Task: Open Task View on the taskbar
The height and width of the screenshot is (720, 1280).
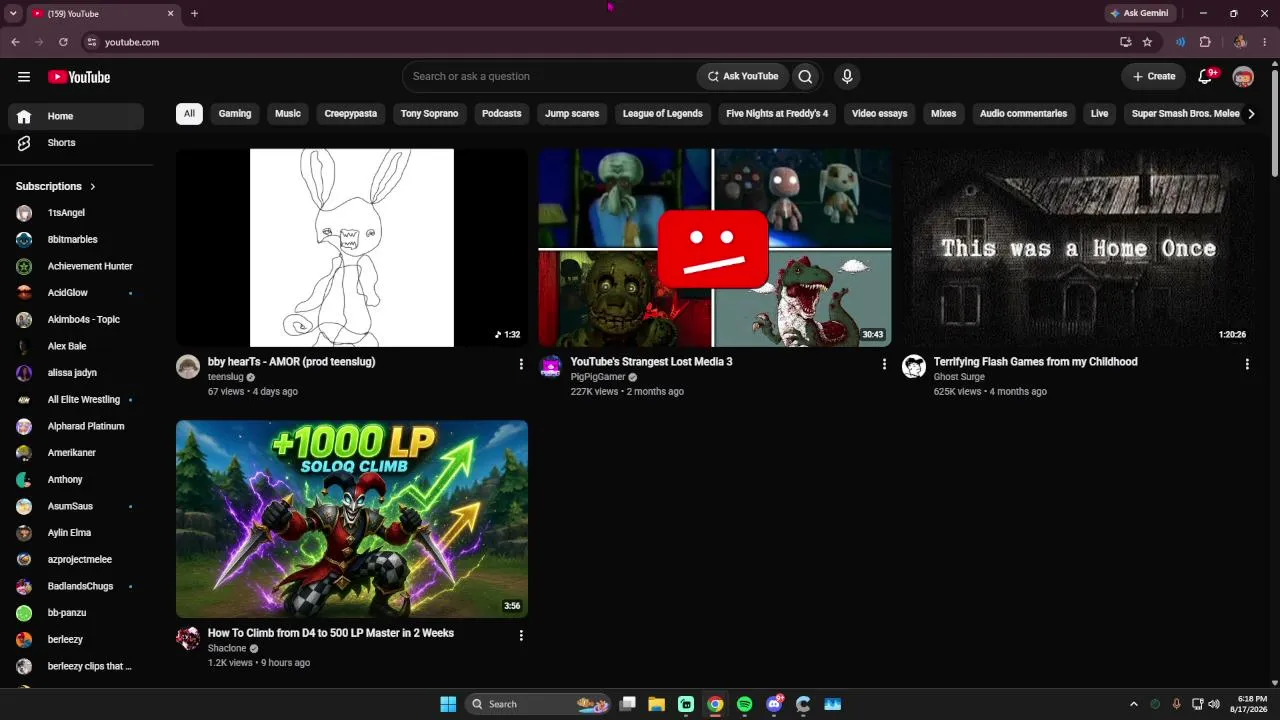Action: (x=628, y=704)
